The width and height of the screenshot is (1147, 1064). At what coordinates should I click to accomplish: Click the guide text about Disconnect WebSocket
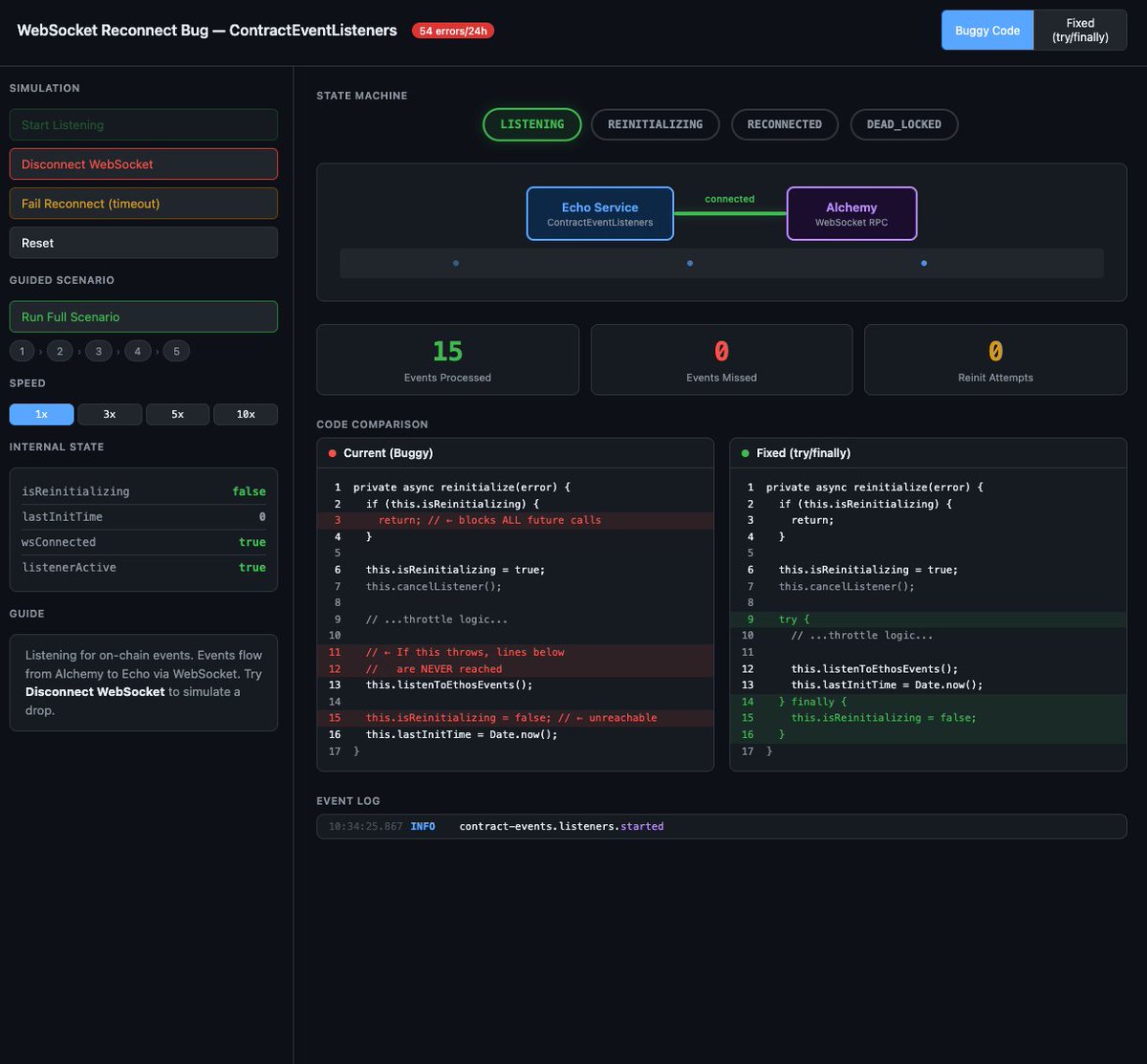click(x=143, y=683)
